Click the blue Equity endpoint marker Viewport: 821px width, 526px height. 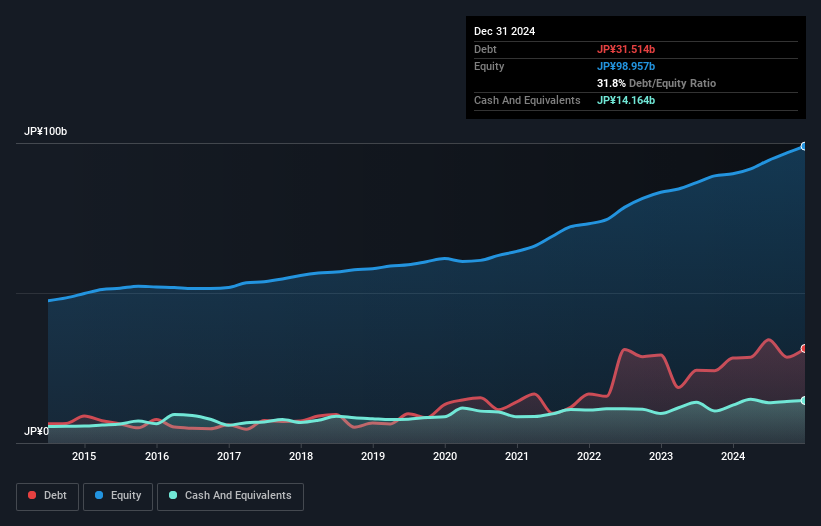(x=804, y=147)
